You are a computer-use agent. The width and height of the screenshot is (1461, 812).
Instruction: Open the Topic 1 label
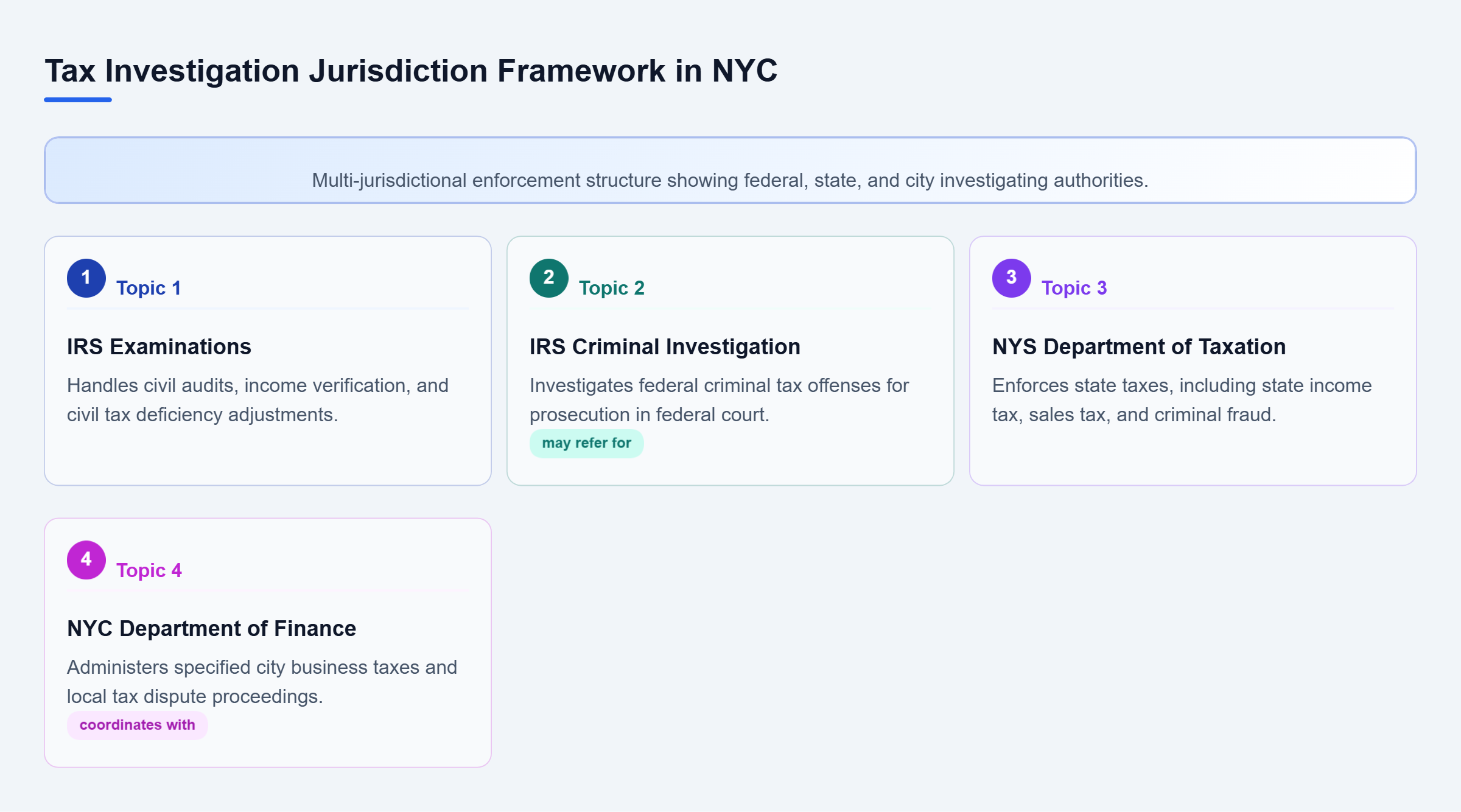149,288
